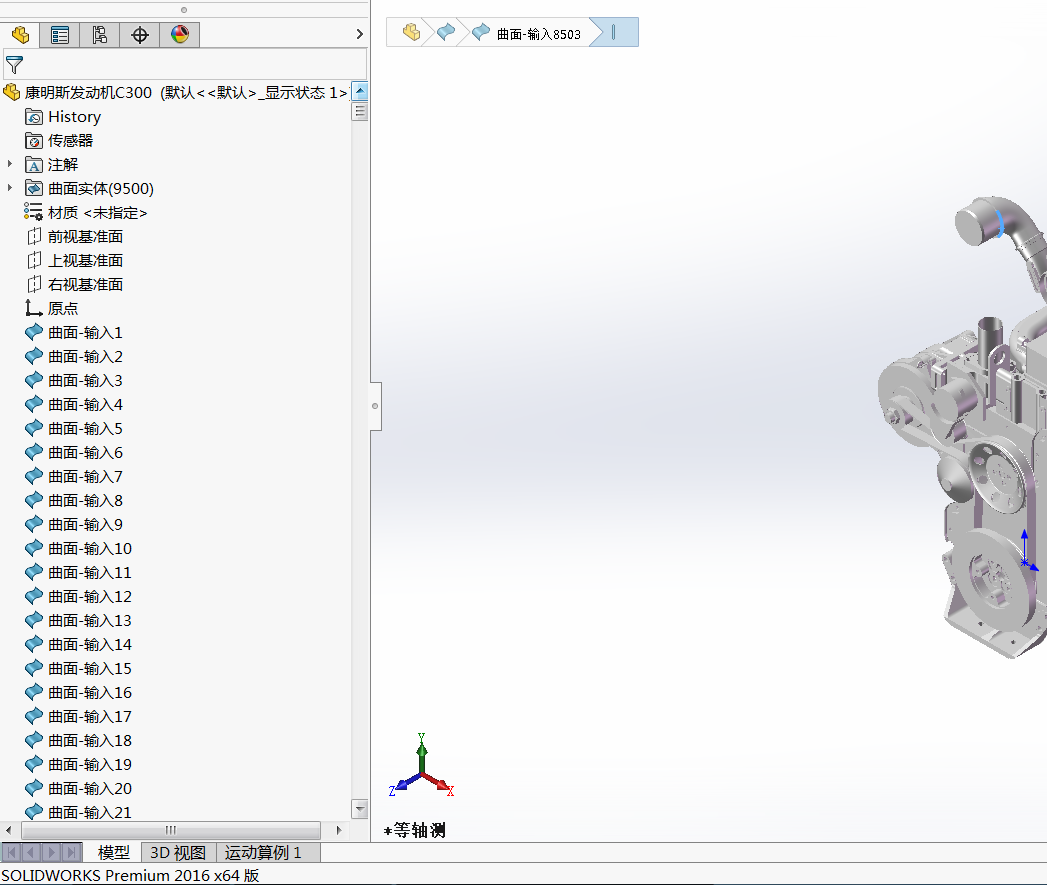Jump to first bottom tab with arrow
The width and height of the screenshot is (1047, 885).
point(11,852)
